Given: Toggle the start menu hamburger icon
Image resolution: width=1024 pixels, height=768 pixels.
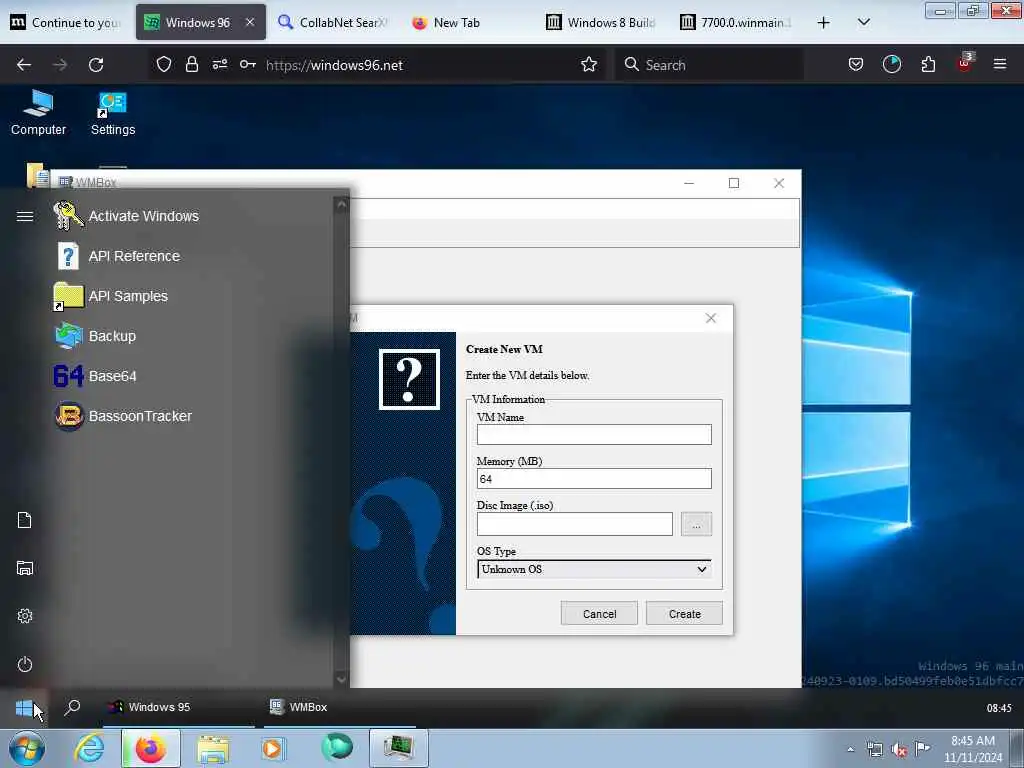Looking at the screenshot, I should coord(25,216).
